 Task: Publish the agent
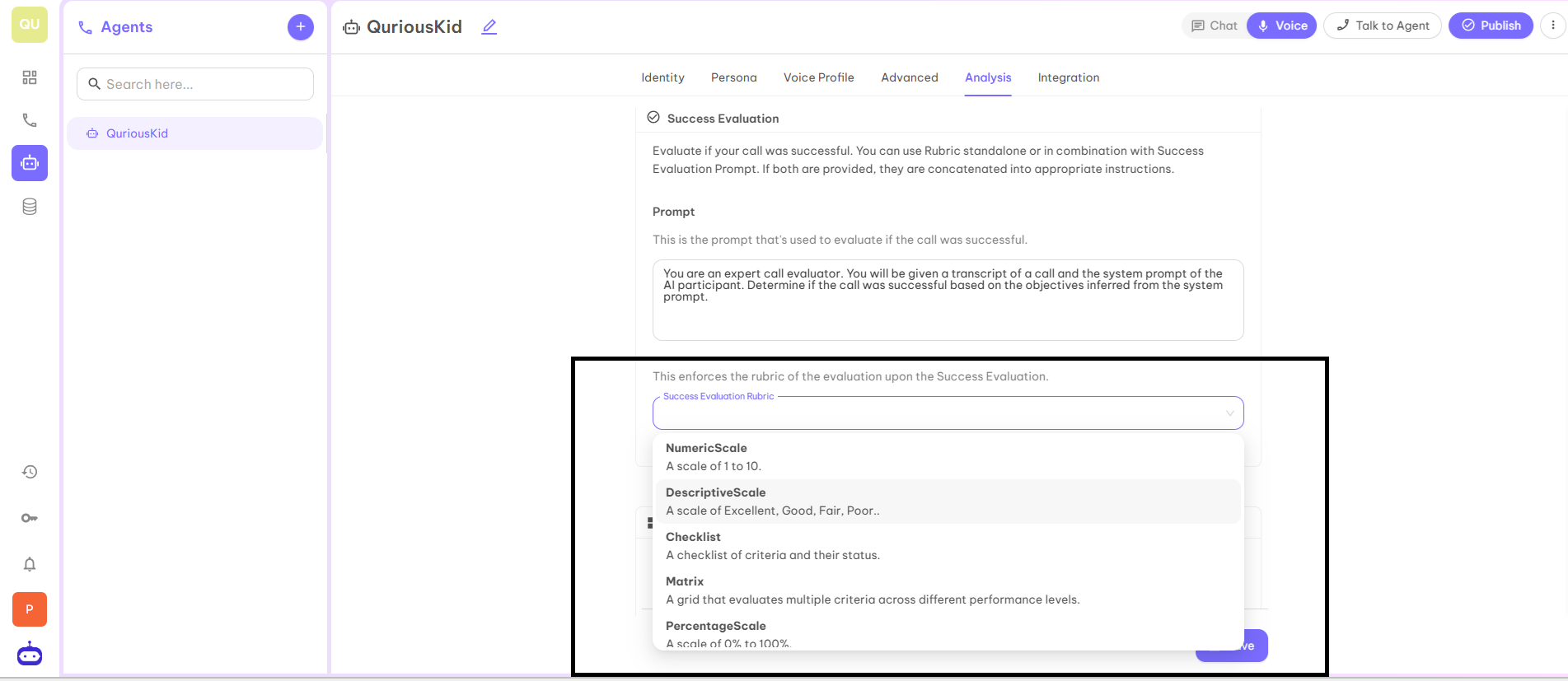pos(1491,26)
